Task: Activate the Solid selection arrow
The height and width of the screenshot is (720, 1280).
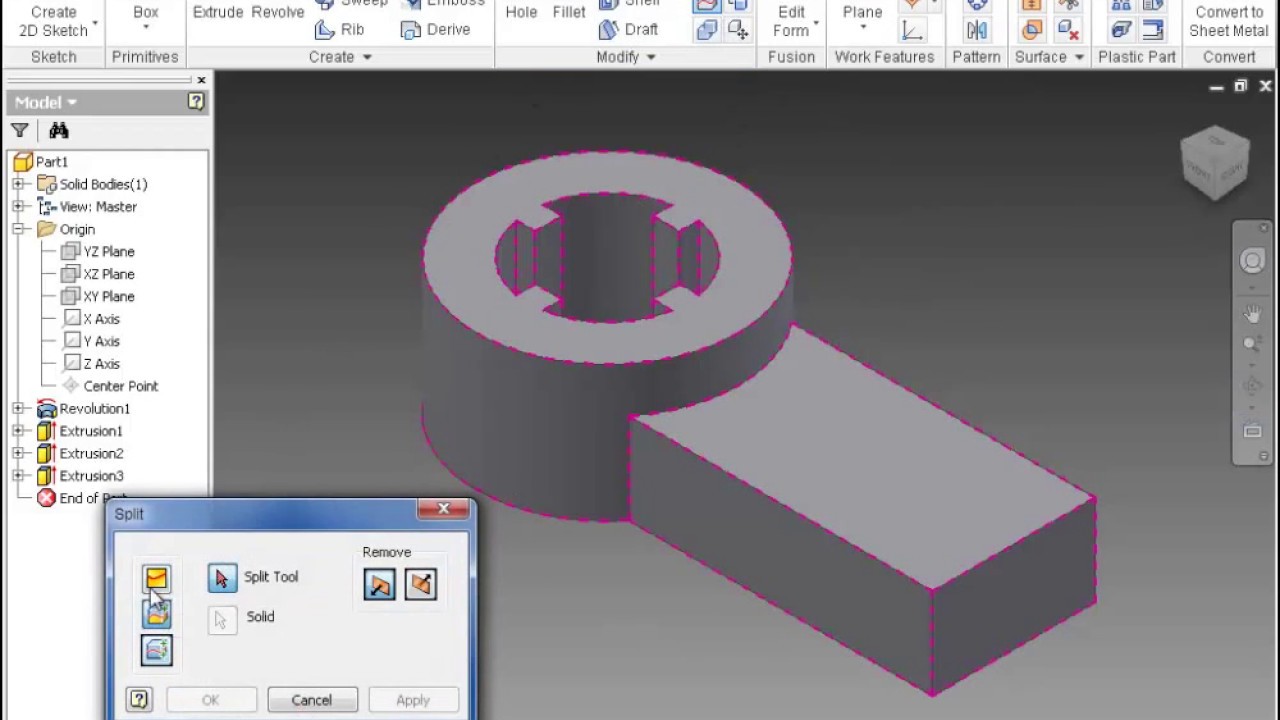Action: [222, 619]
